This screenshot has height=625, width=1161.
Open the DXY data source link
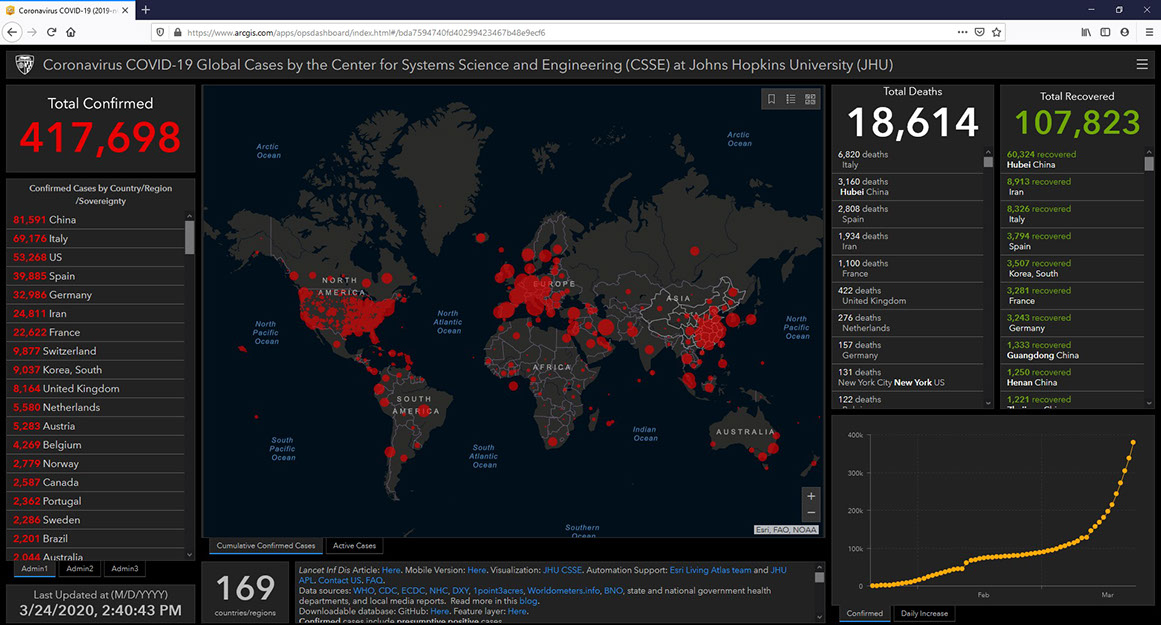tap(461, 591)
